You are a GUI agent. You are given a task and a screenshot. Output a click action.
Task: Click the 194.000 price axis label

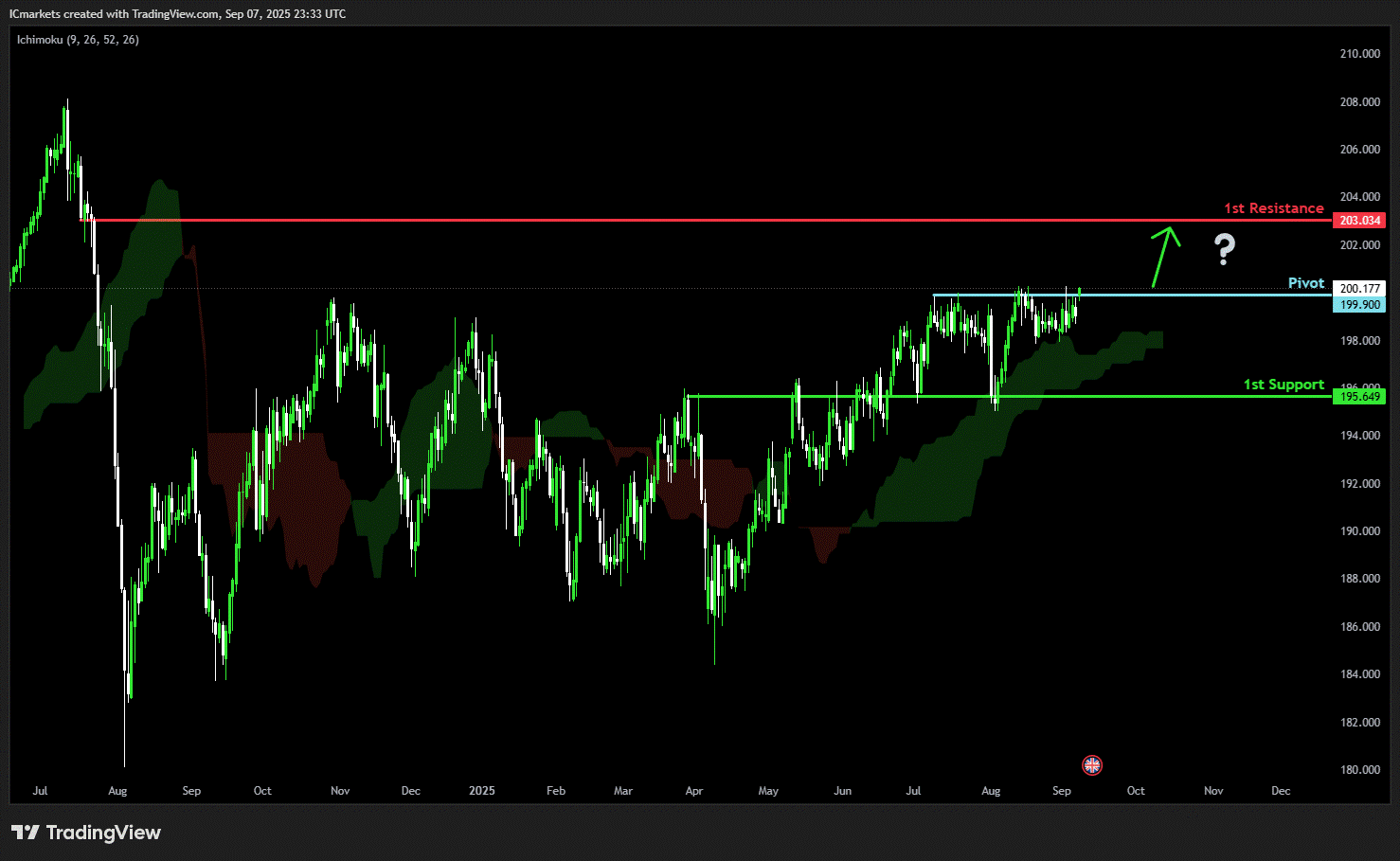coord(1359,436)
